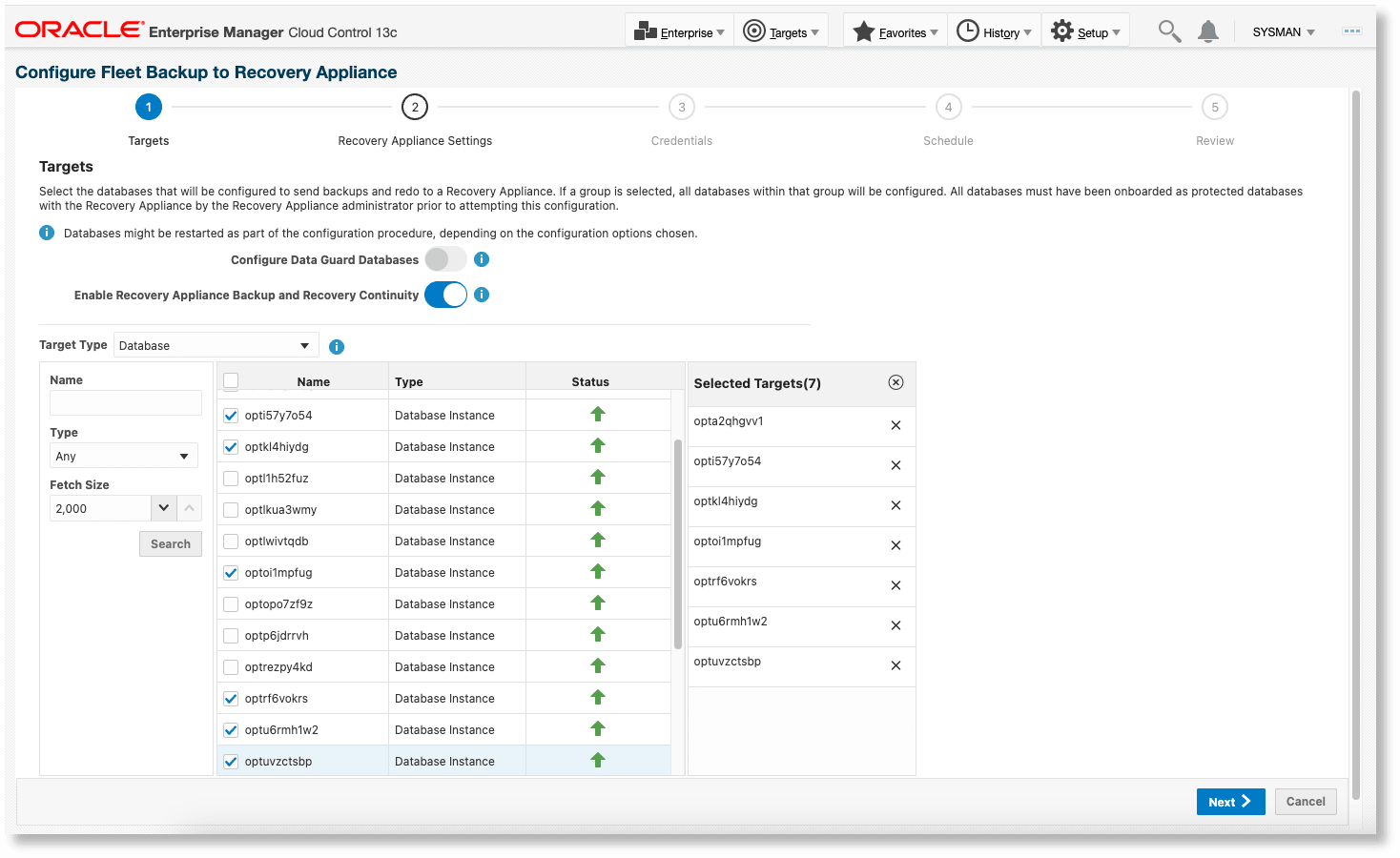Open the global search magnifier
This screenshot has height=858, width=1400.
(x=1167, y=30)
